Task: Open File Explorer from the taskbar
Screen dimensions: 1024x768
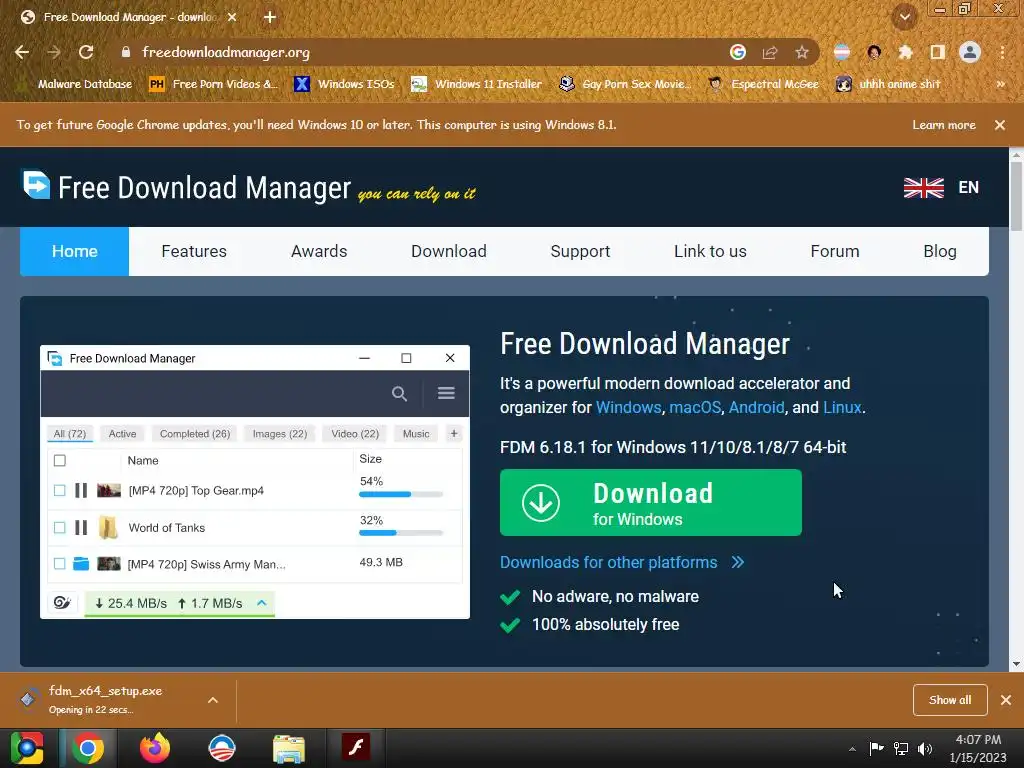Action: pos(289,748)
